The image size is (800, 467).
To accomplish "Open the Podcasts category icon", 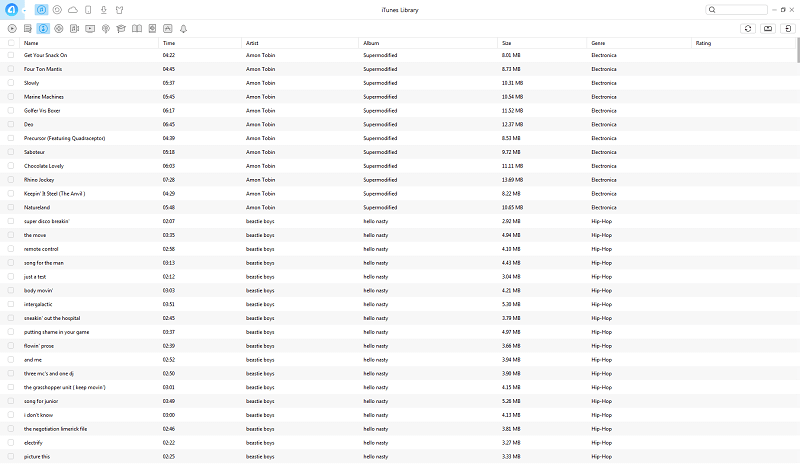I will click(x=106, y=29).
